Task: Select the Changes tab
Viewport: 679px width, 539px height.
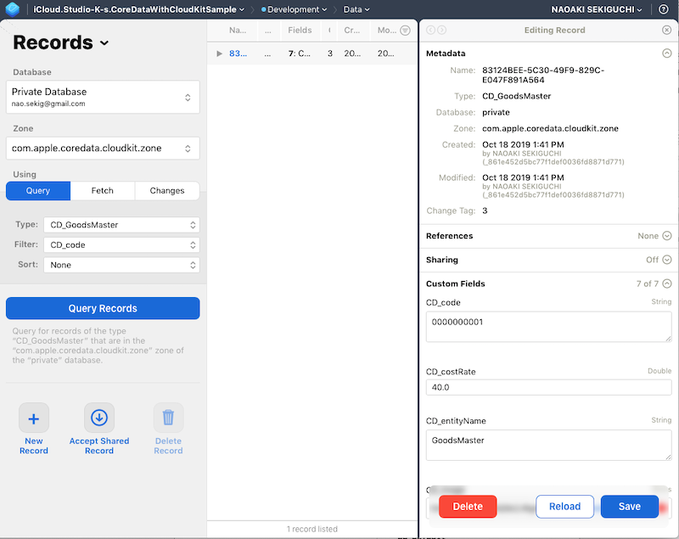Action: (167, 191)
